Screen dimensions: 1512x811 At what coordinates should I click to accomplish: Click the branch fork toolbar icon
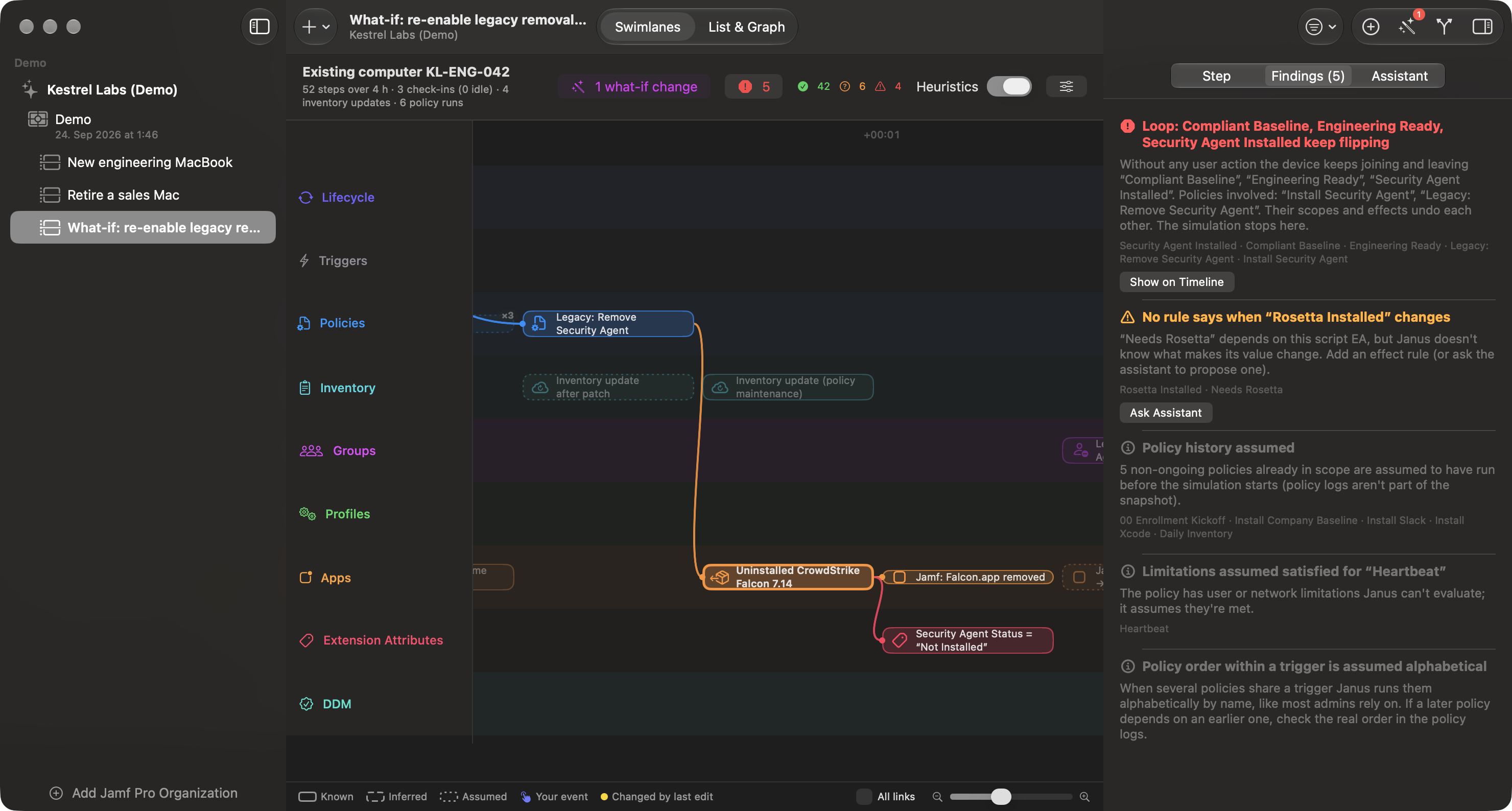click(1444, 27)
